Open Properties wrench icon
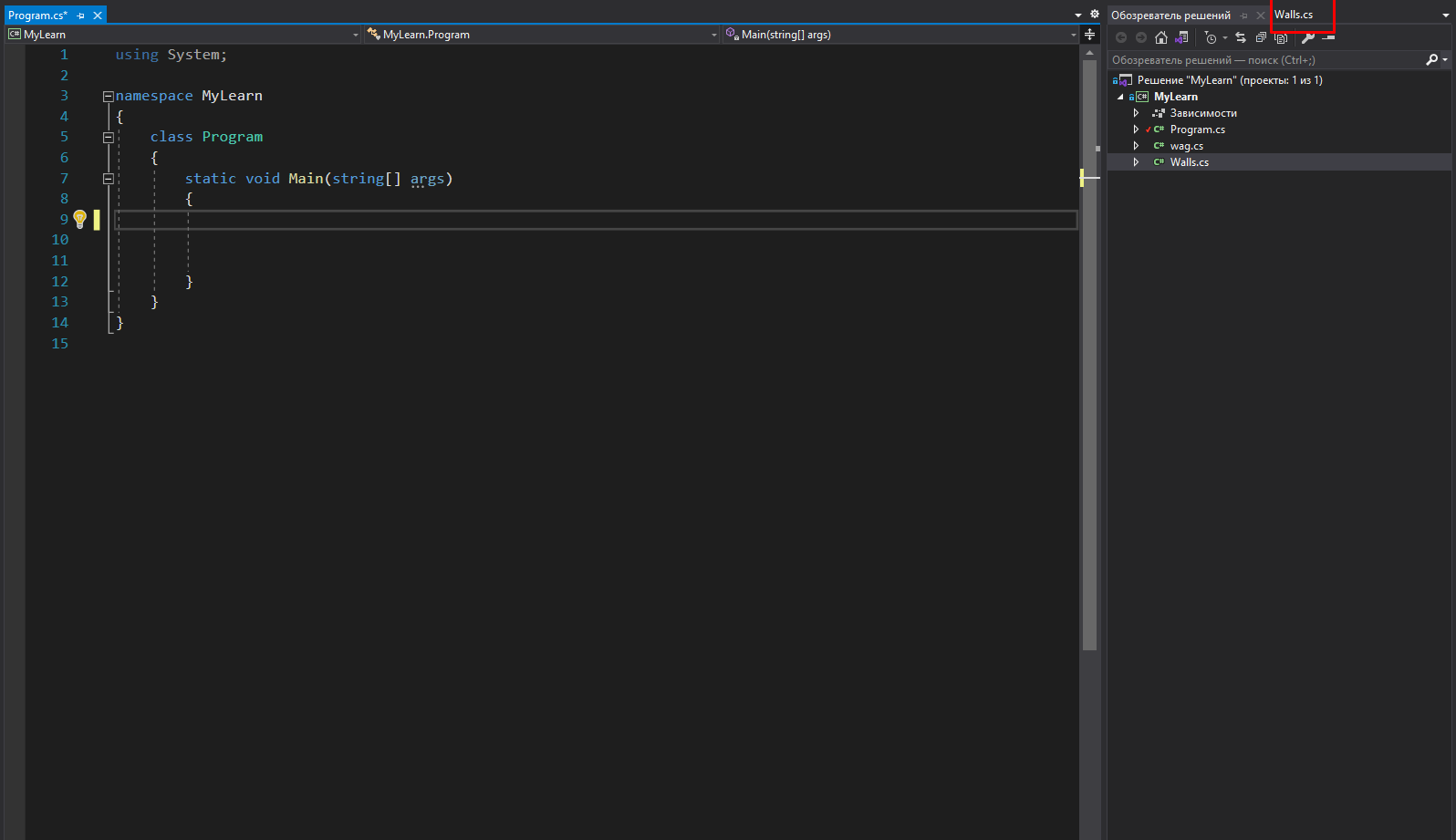The width and height of the screenshot is (1456, 840). click(1308, 37)
